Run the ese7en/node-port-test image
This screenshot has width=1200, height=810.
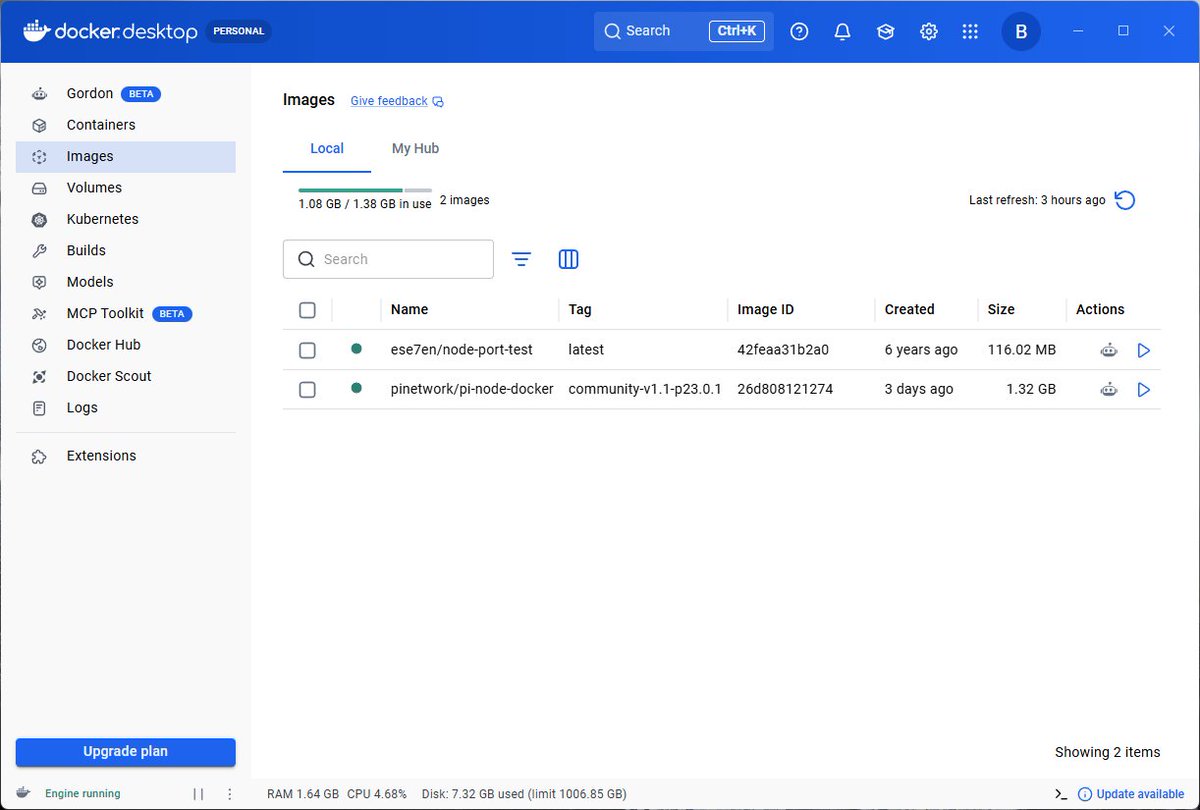[x=1144, y=351]
